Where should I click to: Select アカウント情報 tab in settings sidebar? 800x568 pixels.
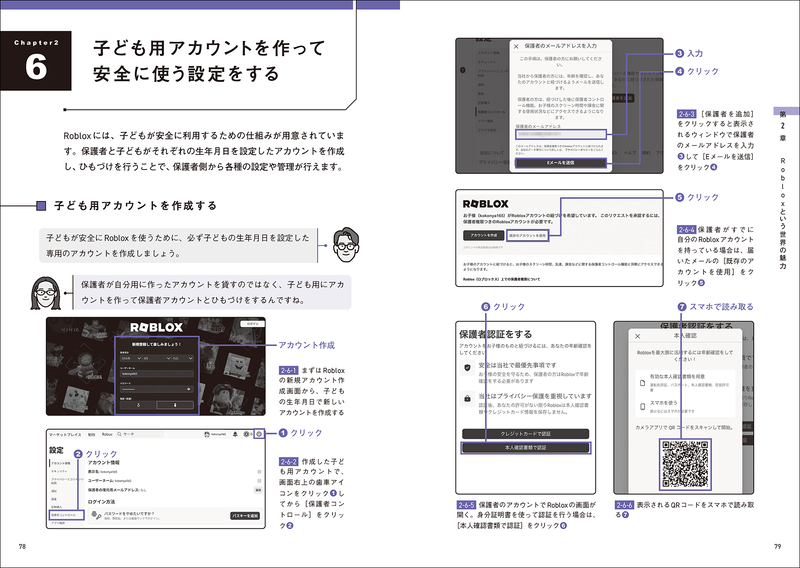pos(61,463)
